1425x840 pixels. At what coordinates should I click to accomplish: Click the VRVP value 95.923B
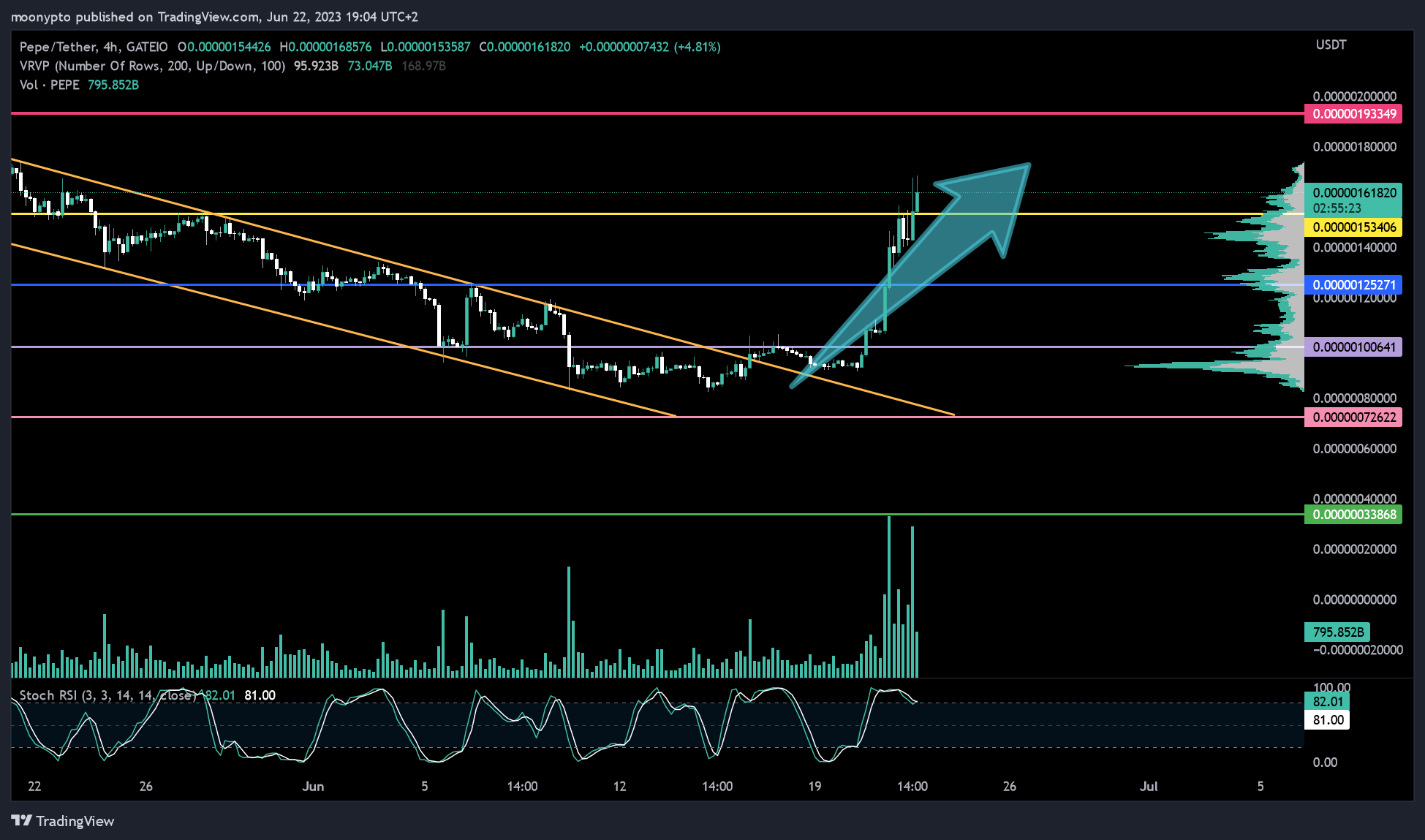point(316,66)
